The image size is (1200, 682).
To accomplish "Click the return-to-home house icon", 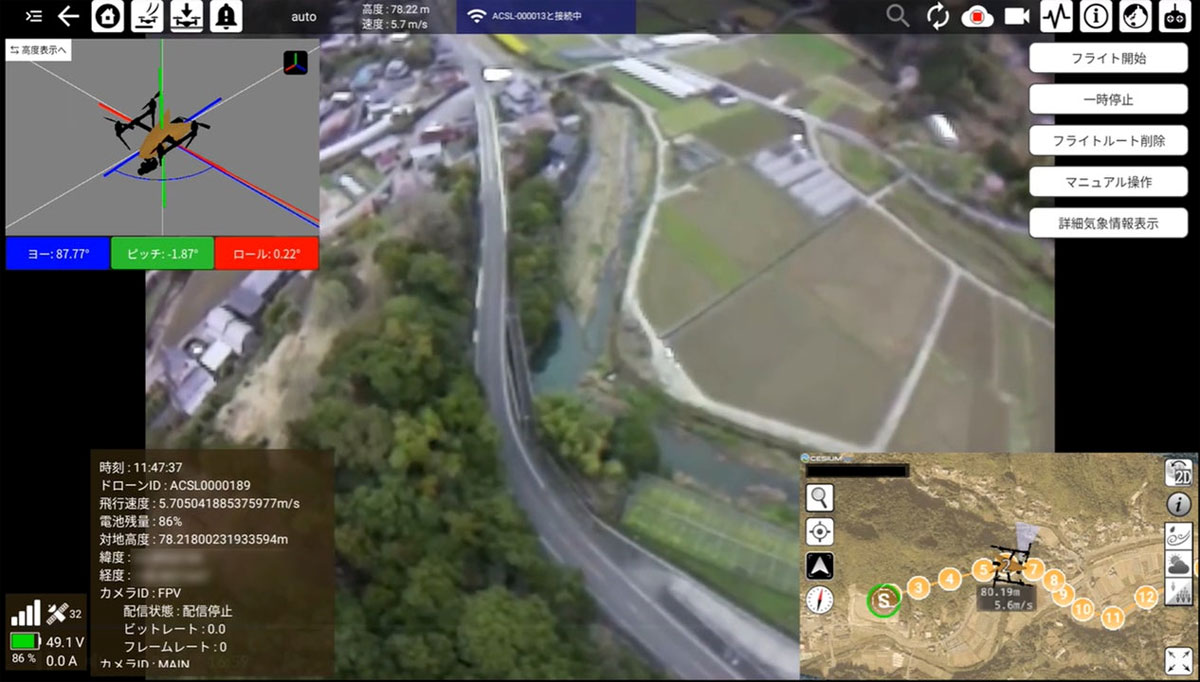I will (108, 16).
